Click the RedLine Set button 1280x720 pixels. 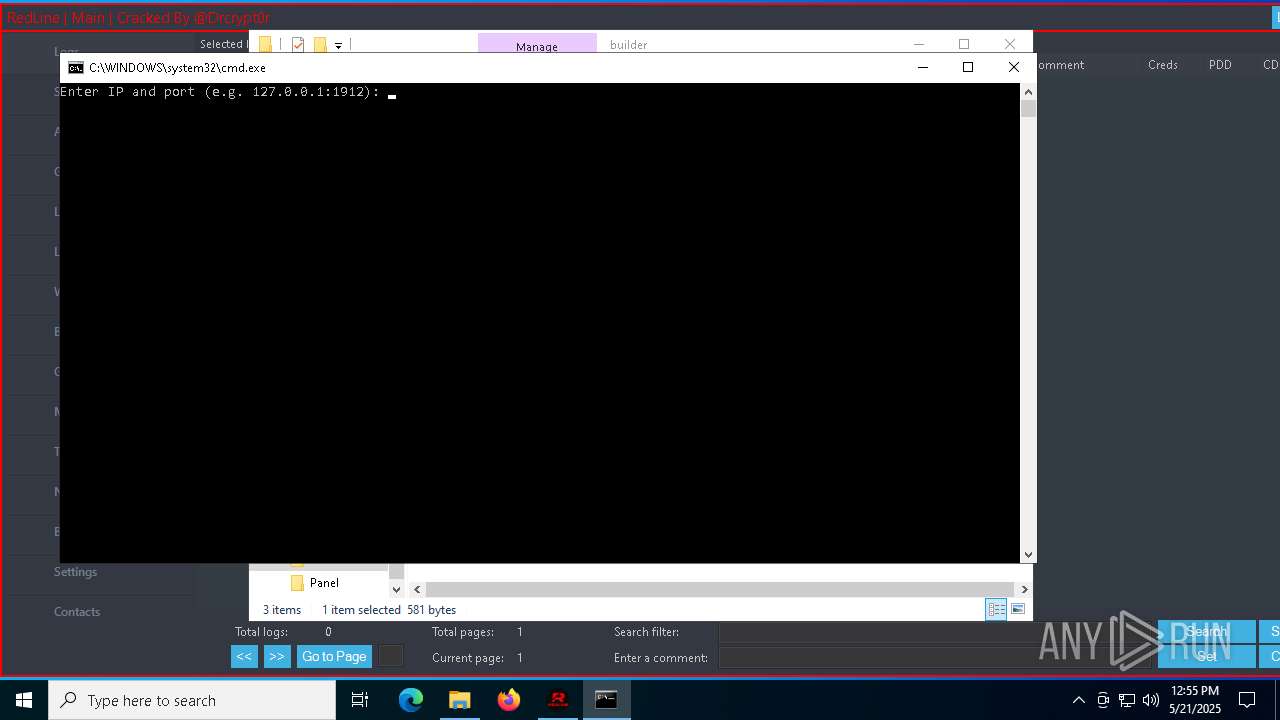[1207, 657]
